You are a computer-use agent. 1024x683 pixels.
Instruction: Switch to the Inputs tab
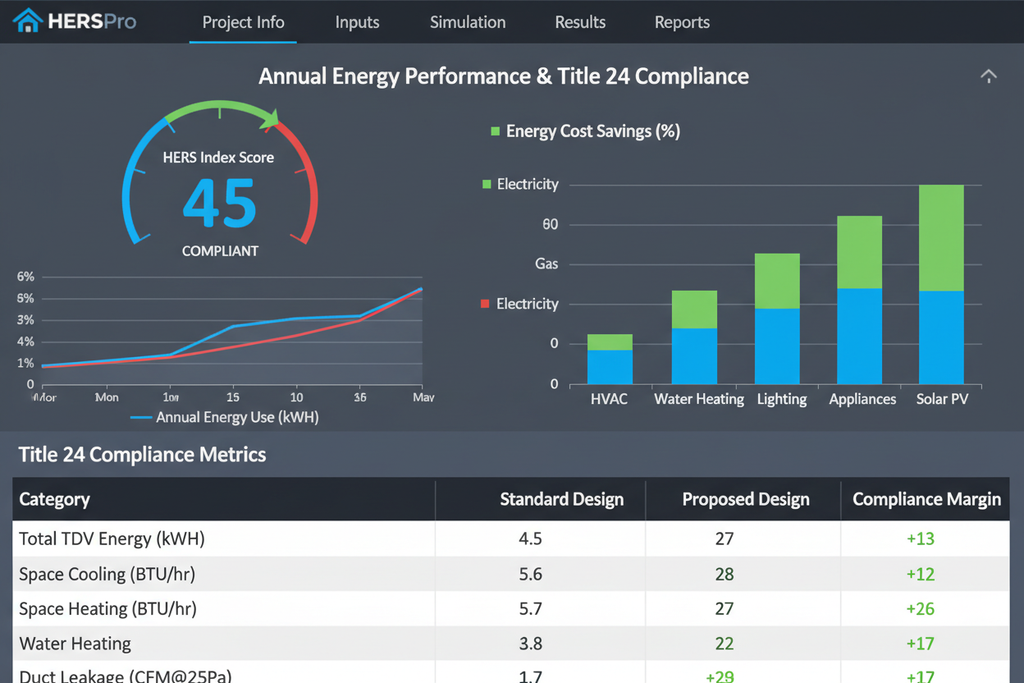coord(357,22)
